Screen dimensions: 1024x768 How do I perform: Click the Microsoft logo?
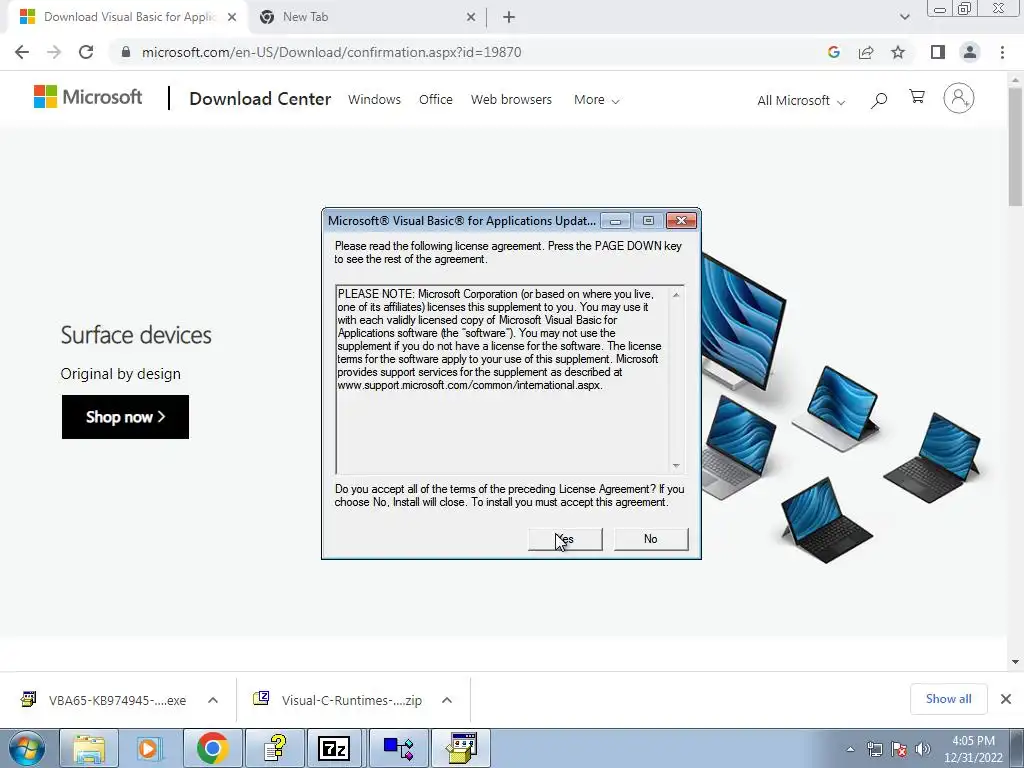pyautogui.click(x=88, y=97)
